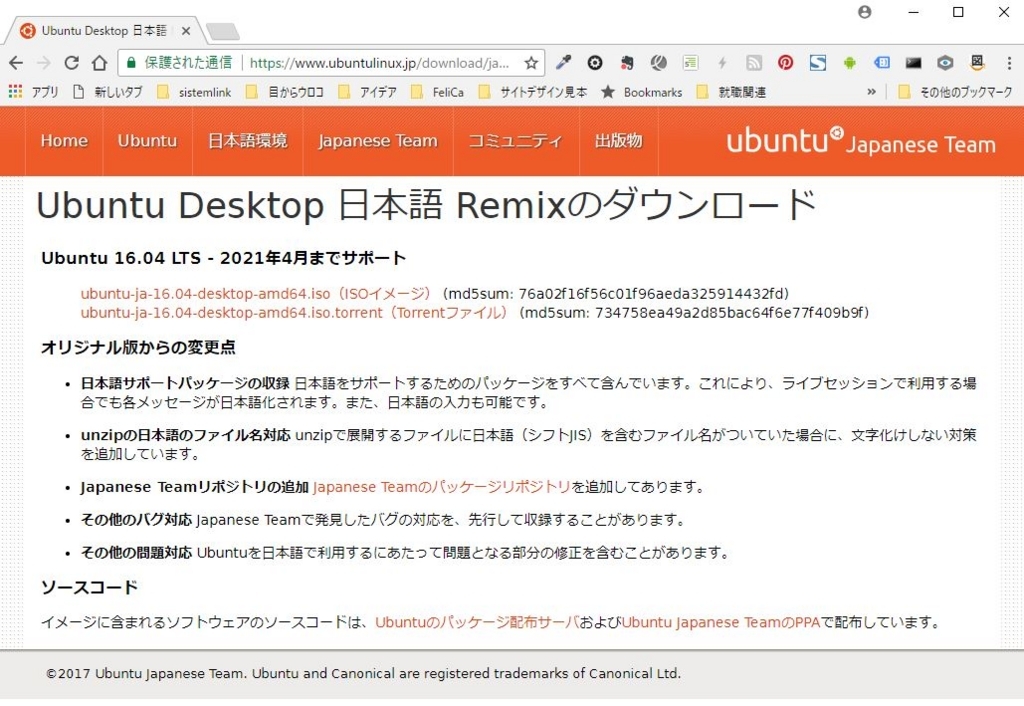Click the page heading Ubuntu Desktop 日本語 Remix
The height and width of the screenshot is (706, 1024).
426,205
